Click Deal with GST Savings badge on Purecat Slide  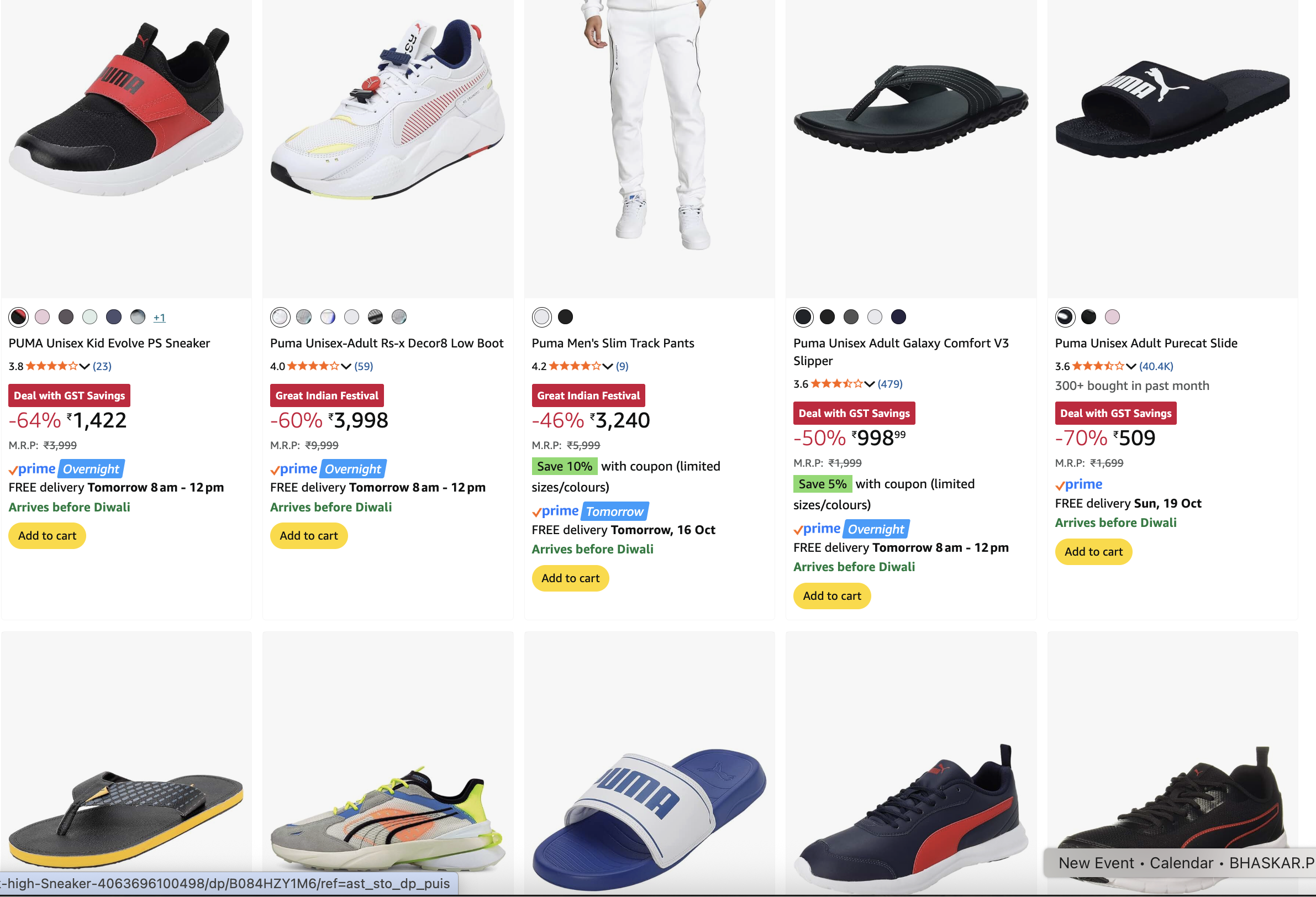click(1115, 413)
